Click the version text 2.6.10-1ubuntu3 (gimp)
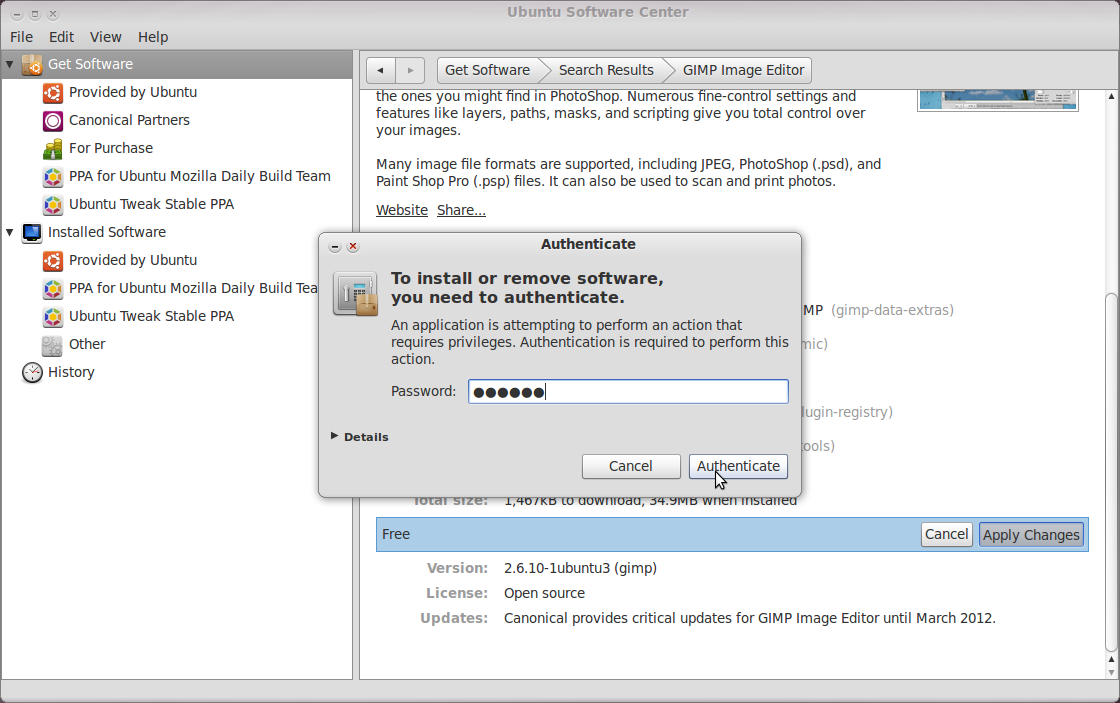This screenshot has width=1120, height=703. 580,568
